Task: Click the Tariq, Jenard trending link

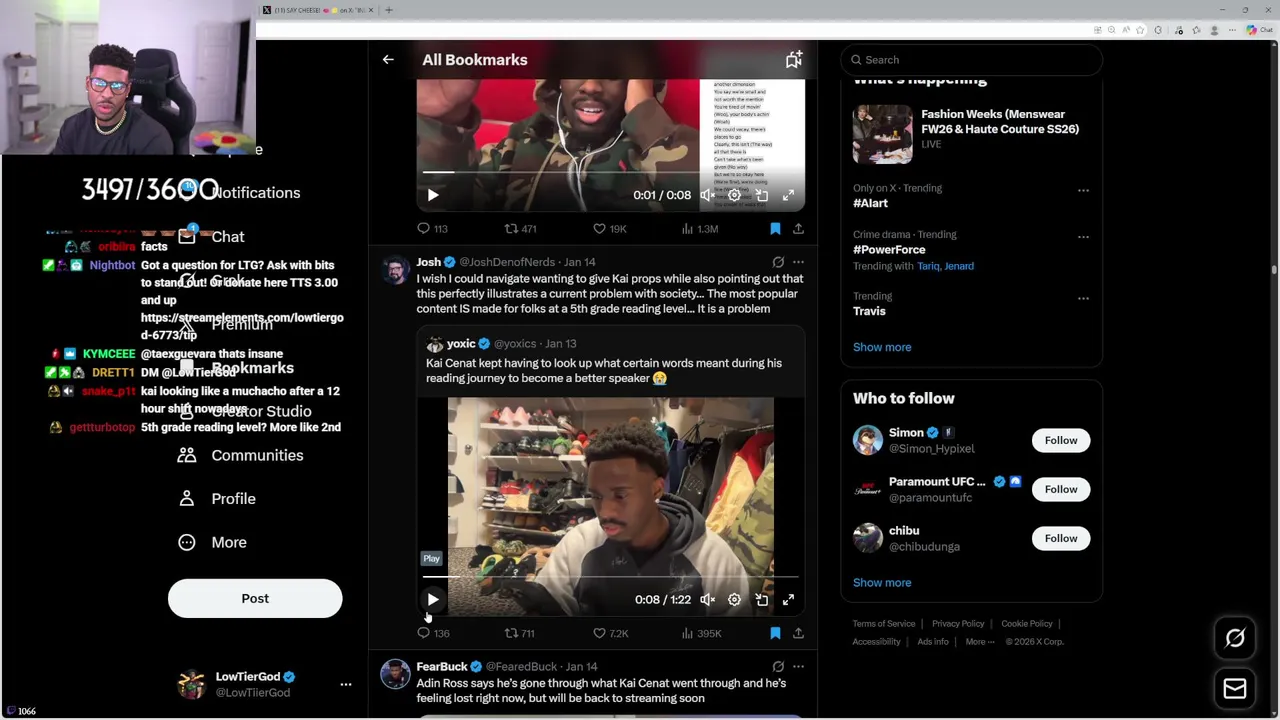Action: pyautogui.click(x=945, y=266)
